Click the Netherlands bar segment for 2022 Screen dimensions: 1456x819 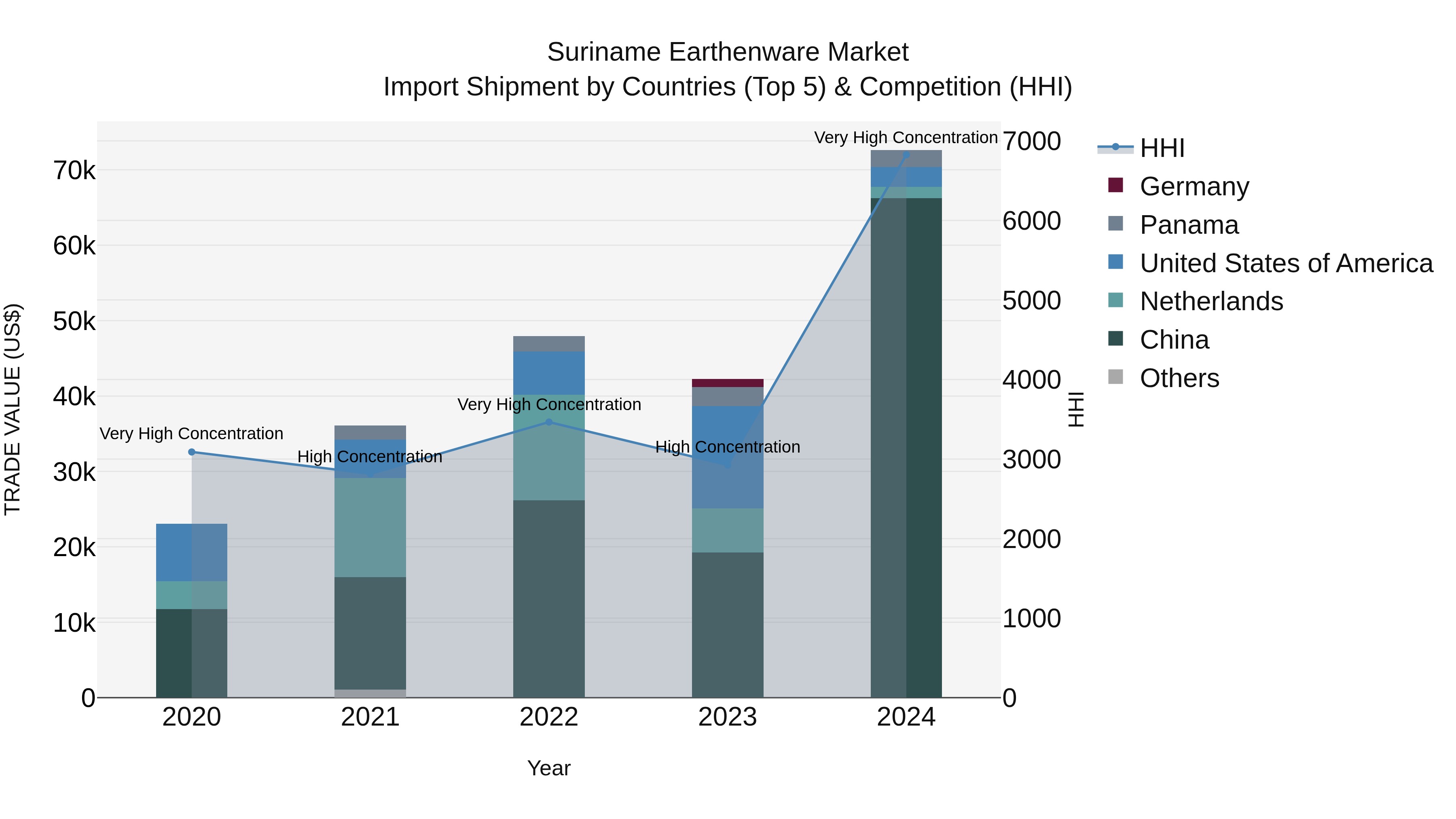pos(549,448)
